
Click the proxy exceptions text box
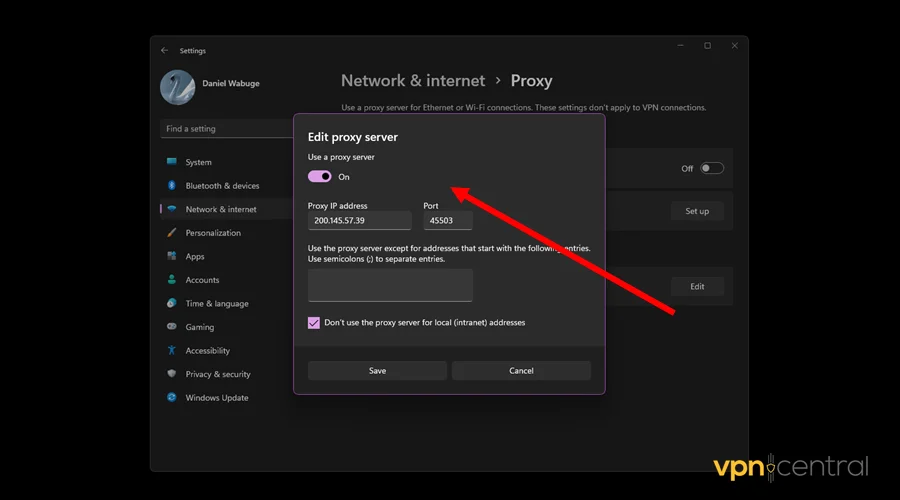coord(390,285)
